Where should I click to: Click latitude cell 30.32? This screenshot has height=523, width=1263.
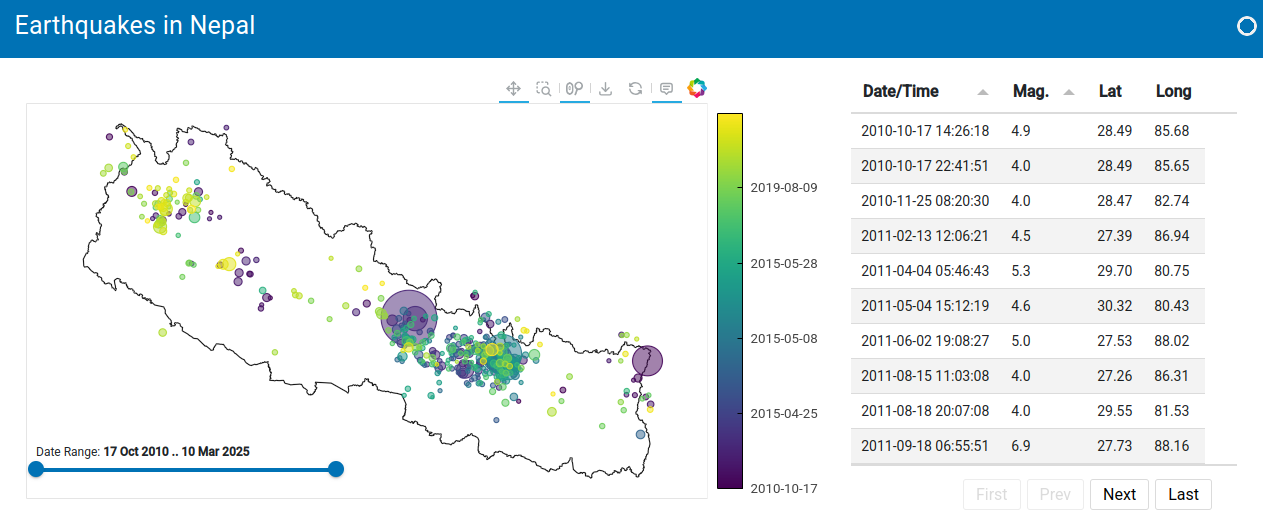pyautogui.click(x=1114, y=306)
